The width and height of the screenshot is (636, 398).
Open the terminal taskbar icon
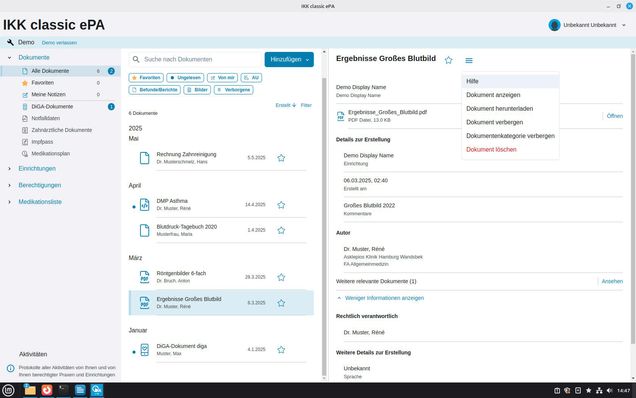(x=63, y=390)
